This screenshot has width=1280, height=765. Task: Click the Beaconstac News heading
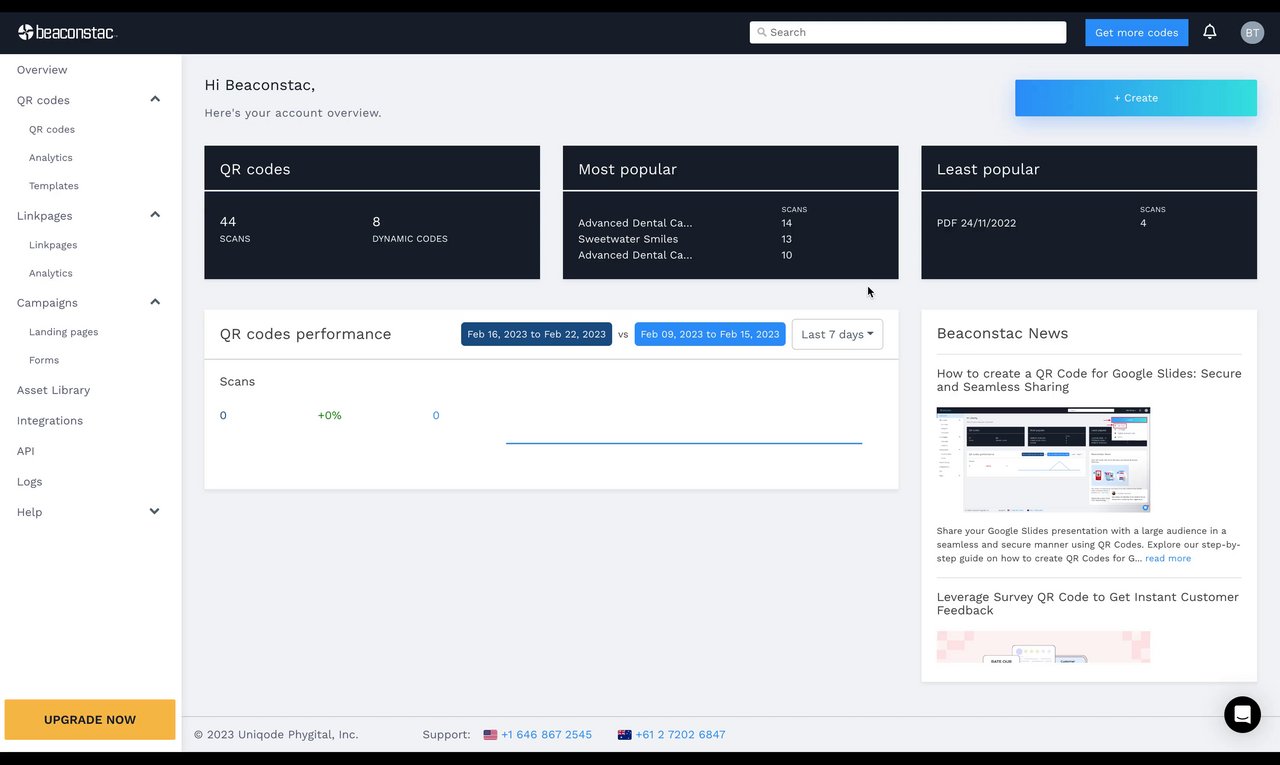pos(1002,333)
